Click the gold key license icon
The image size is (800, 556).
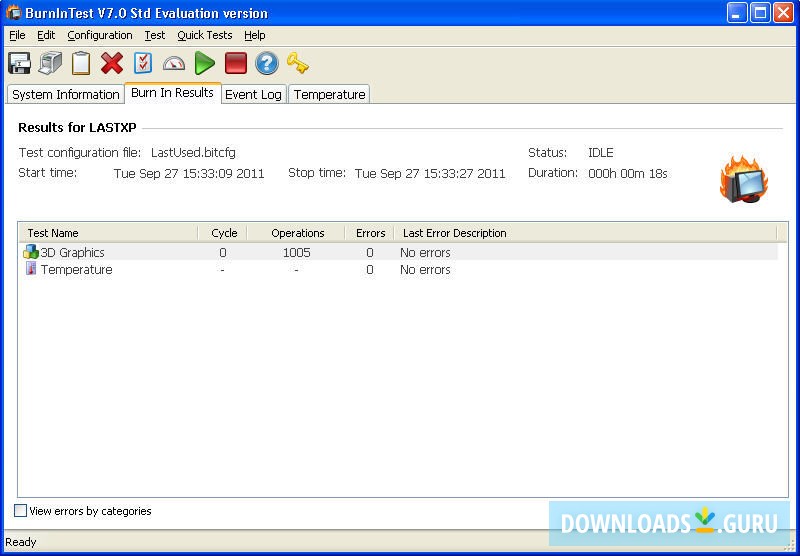tap(297, 63)
